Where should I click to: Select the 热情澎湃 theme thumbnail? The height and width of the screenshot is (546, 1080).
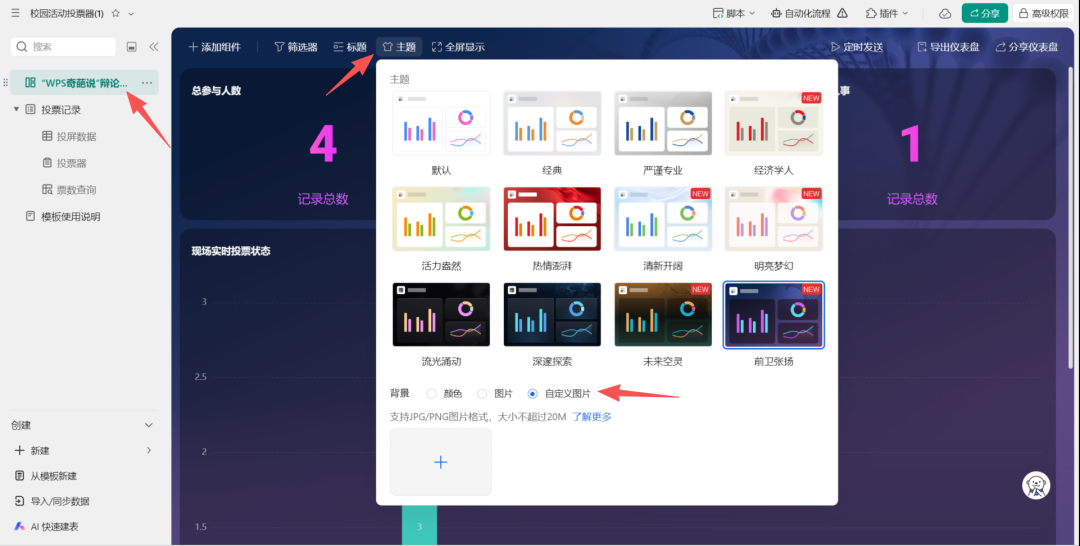[x=552, y=219]
